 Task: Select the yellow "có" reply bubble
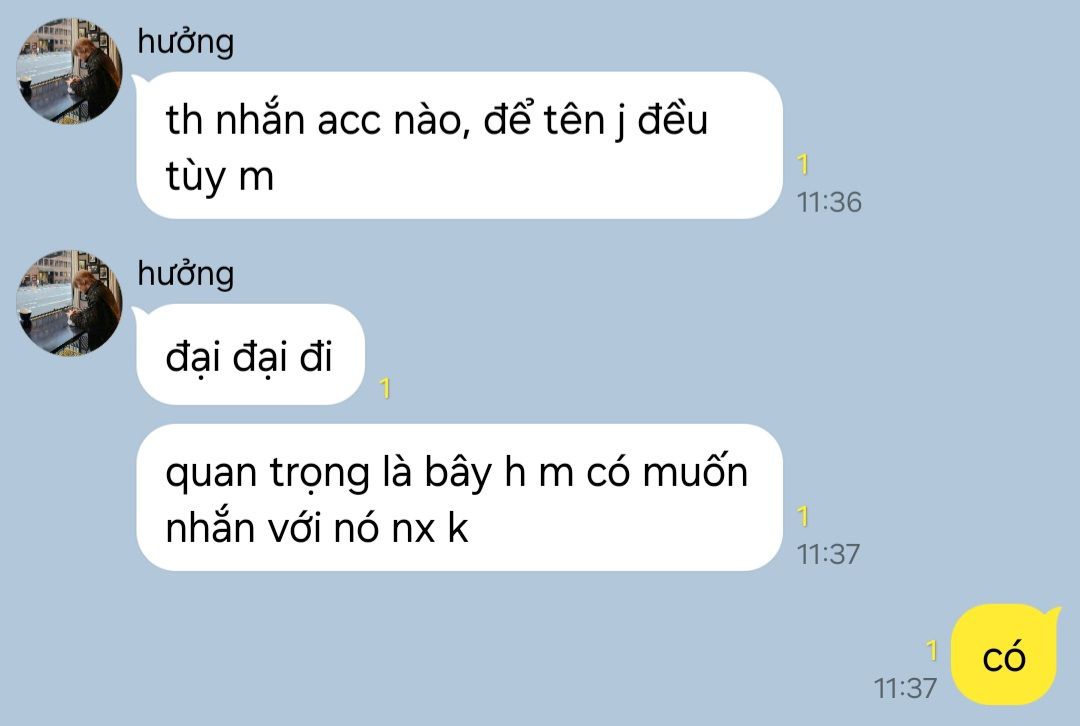[x=1004, y=654]
